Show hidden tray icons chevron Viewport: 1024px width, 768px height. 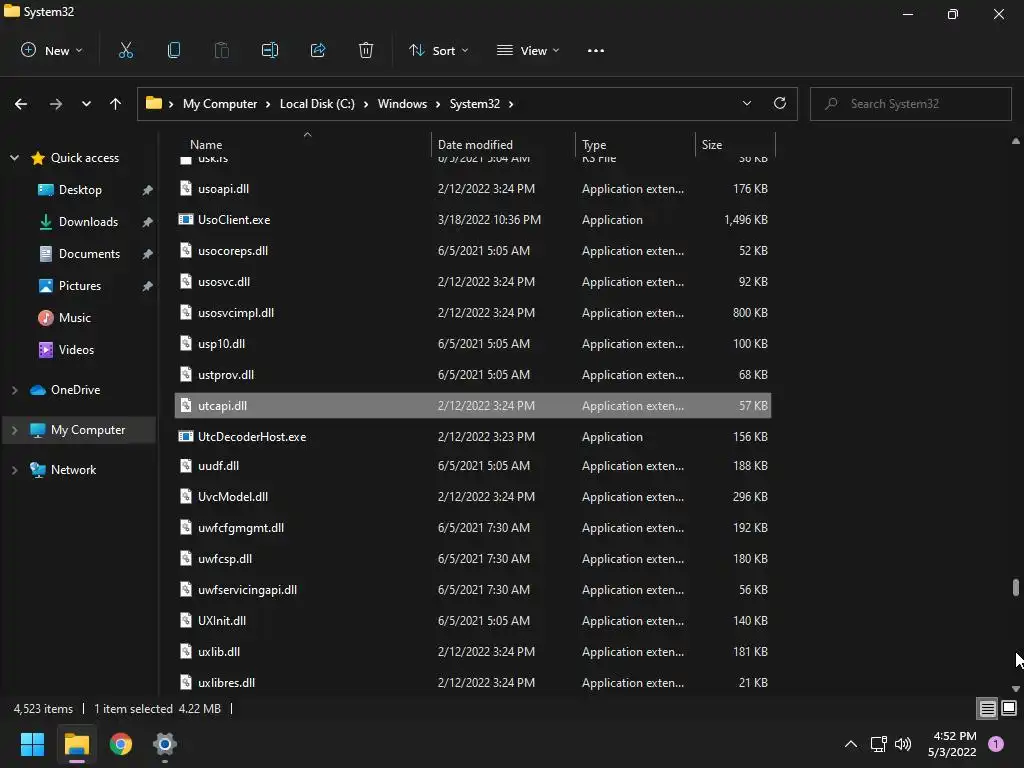coord(851,744)
